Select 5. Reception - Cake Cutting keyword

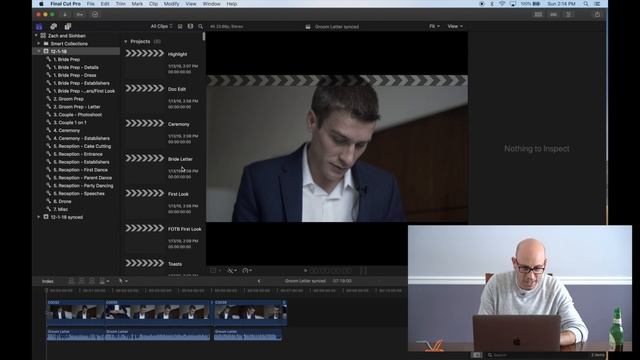pyautogui.click(x=82, y=146)
